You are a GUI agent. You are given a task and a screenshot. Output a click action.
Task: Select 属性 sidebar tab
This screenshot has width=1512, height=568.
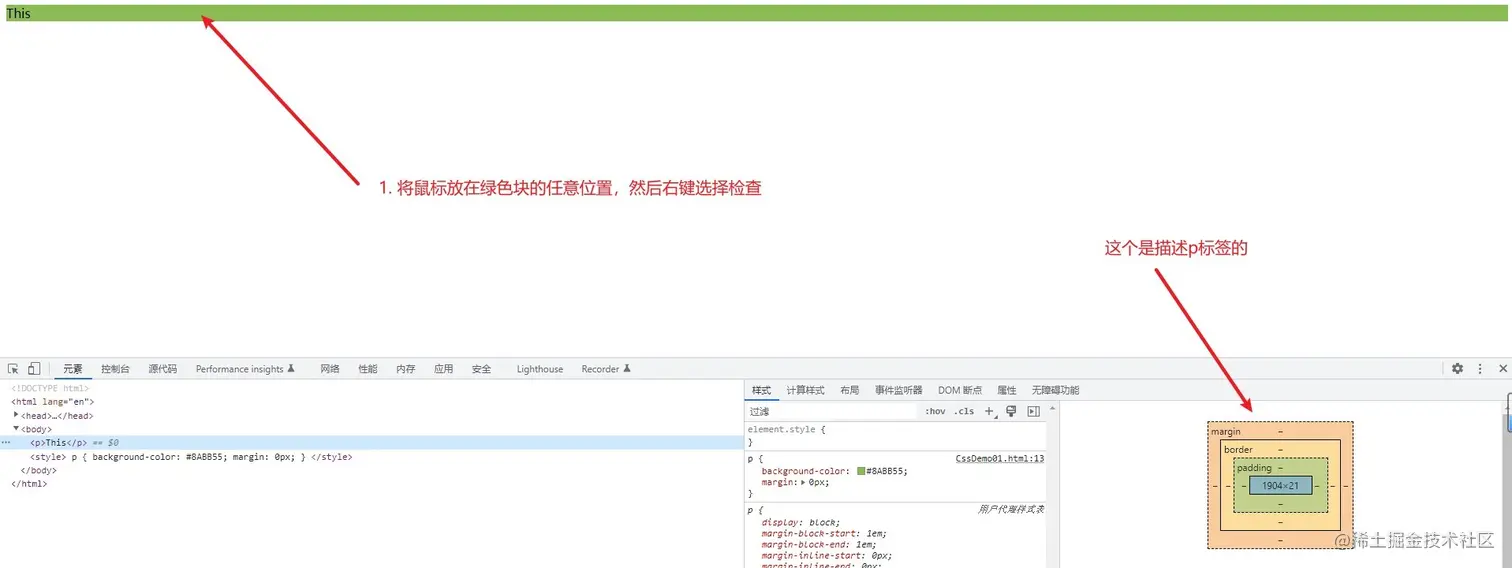coord(1006,390)
